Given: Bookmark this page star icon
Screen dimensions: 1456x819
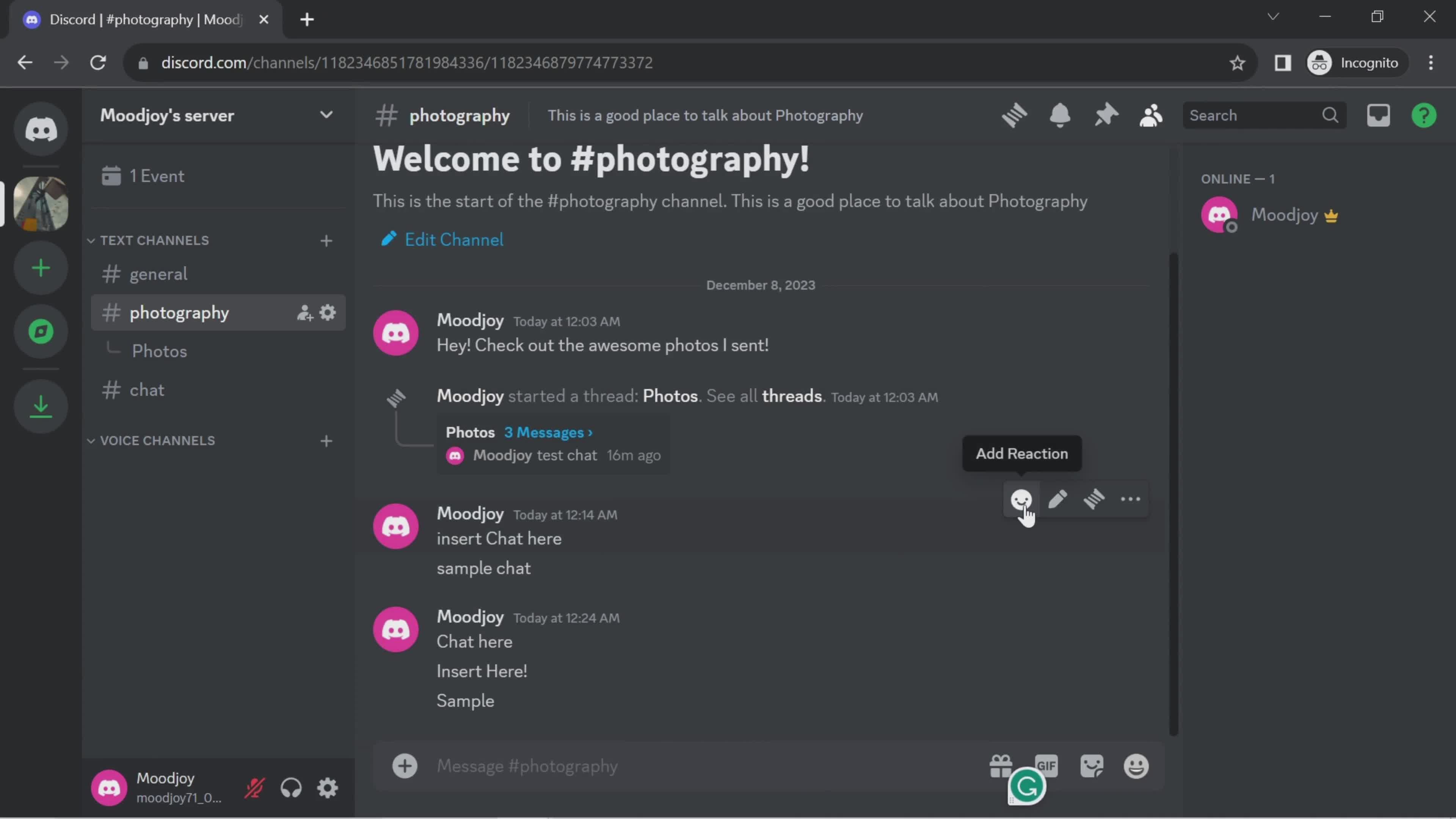Looking at the screenshot, I should click(1237, 62).
